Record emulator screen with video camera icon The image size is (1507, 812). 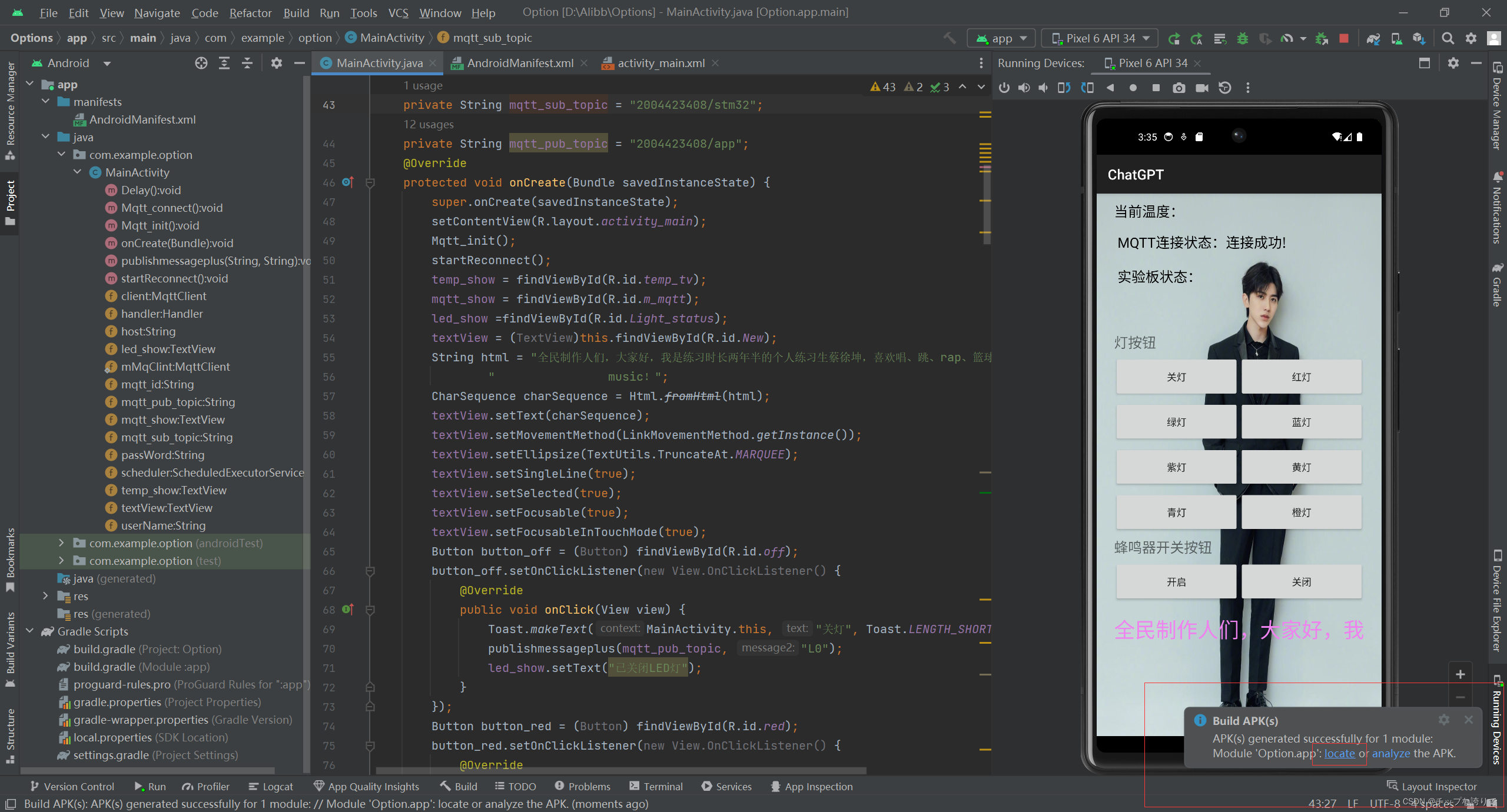point(1201,87)
